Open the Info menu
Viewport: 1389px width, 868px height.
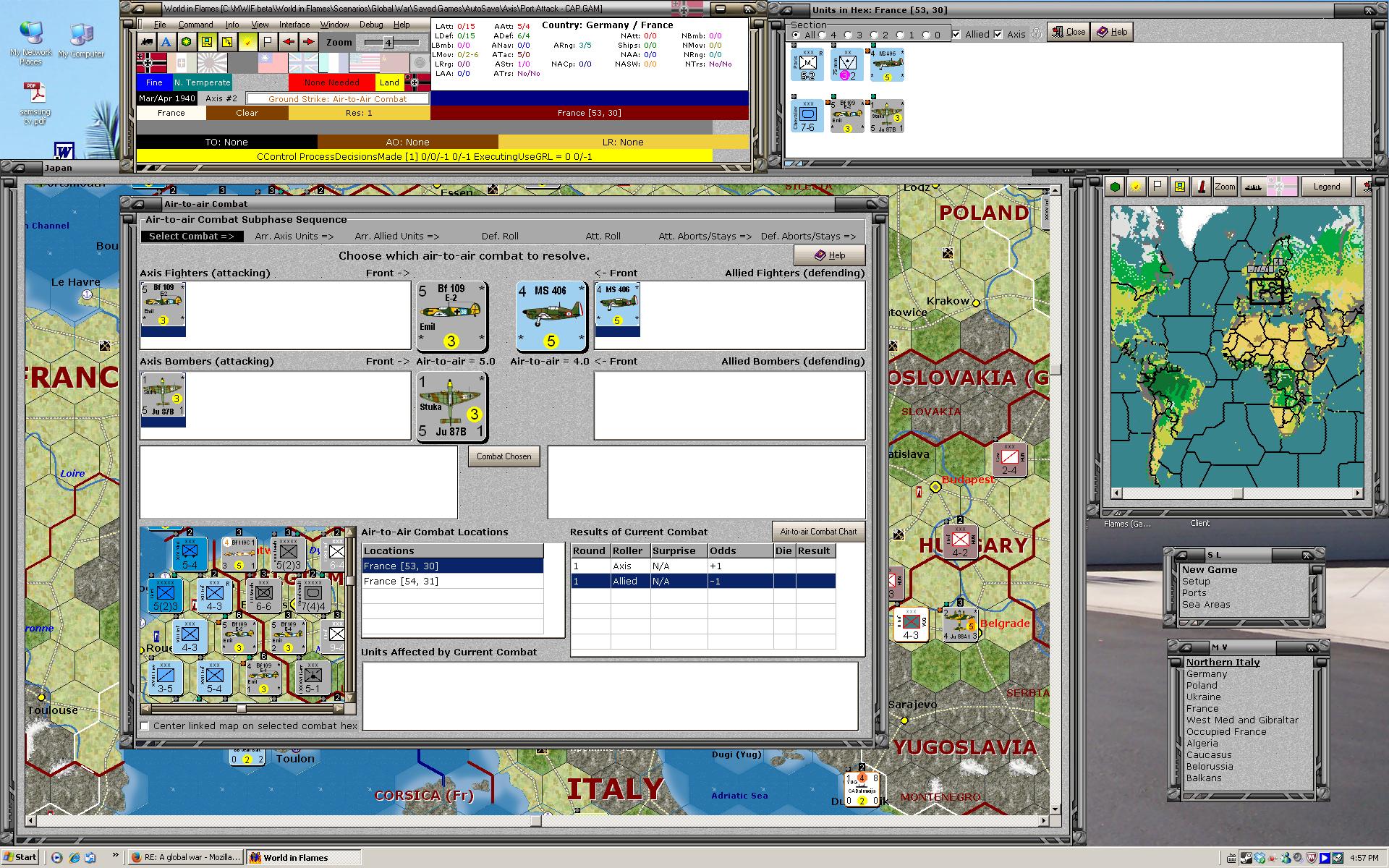click(231, 25)
